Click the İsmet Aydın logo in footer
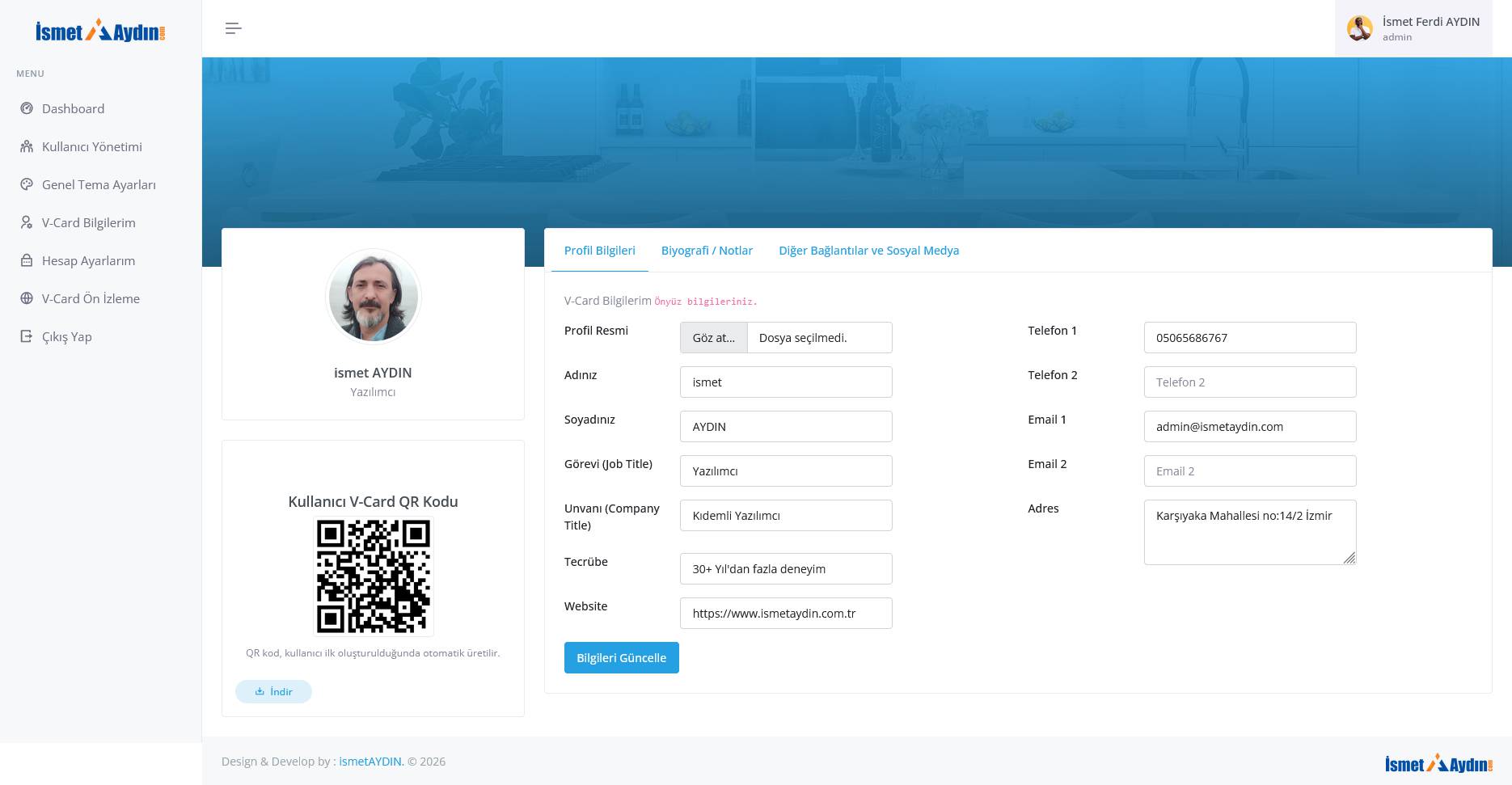Screen dimensions: 1512x785 click(x=1438, y=763)
